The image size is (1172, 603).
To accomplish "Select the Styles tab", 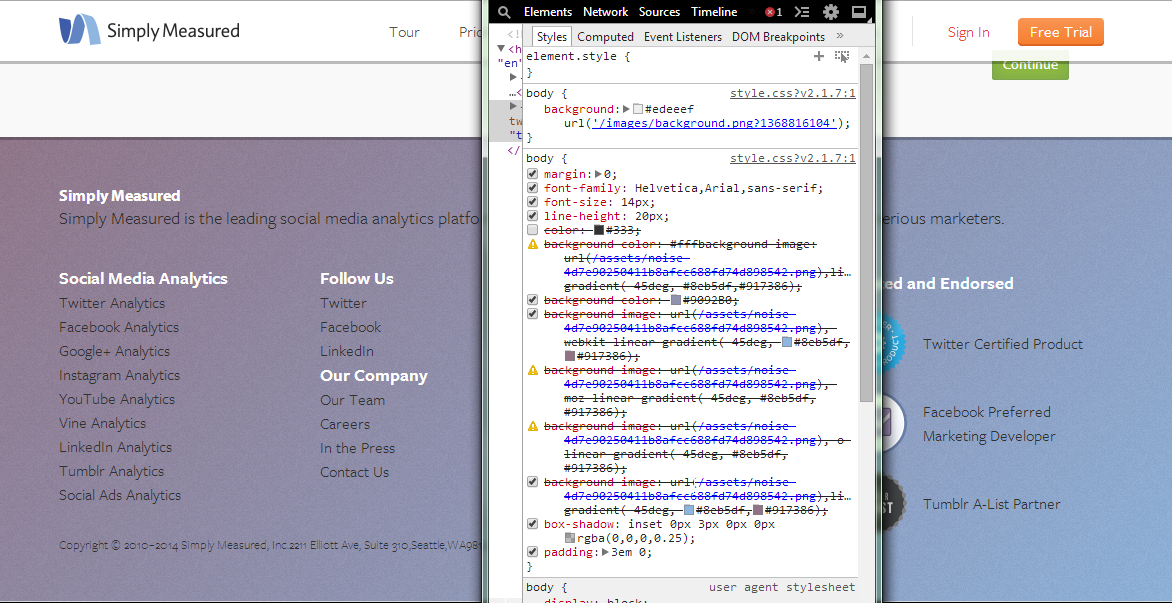I will coord(552,37).
